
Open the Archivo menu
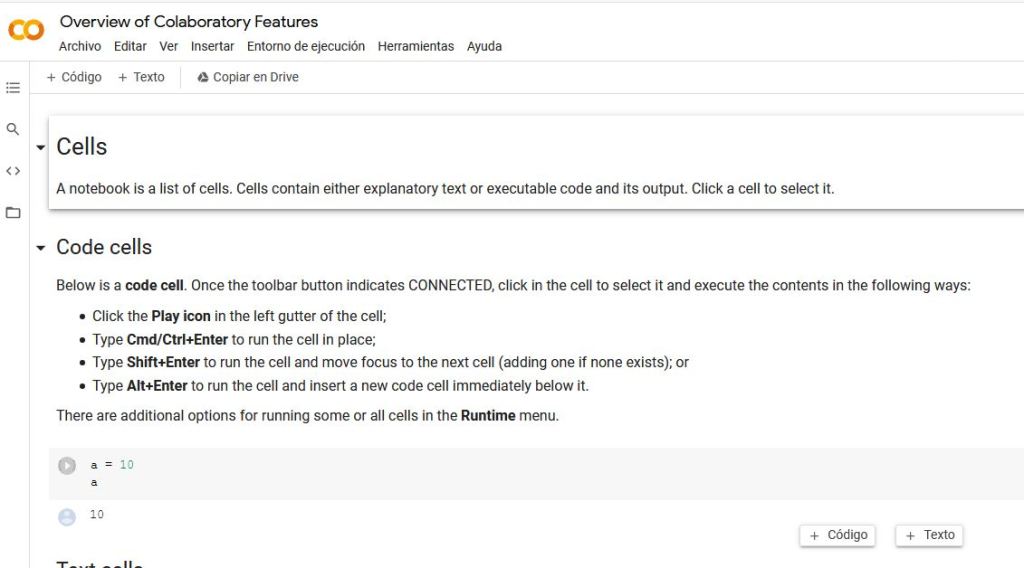click(x=80, y=46)
